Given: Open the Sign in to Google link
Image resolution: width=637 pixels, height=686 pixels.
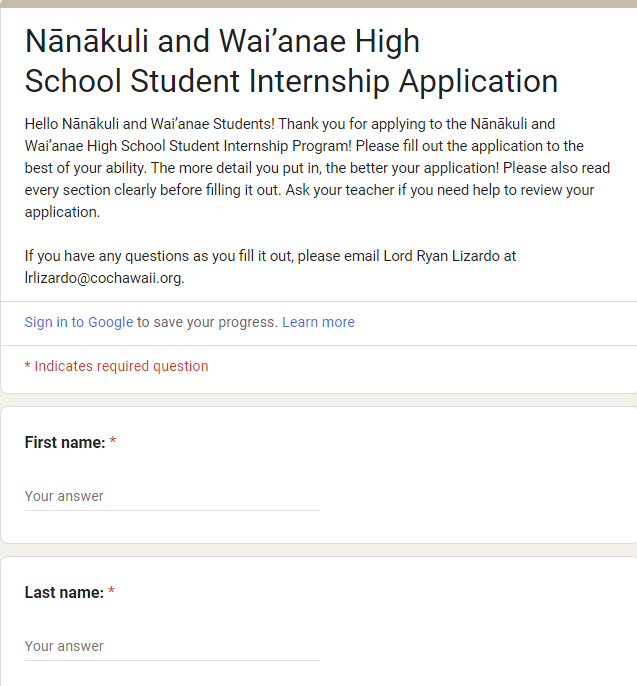Looking at the screenshot, I should click(x=79, y=322).
